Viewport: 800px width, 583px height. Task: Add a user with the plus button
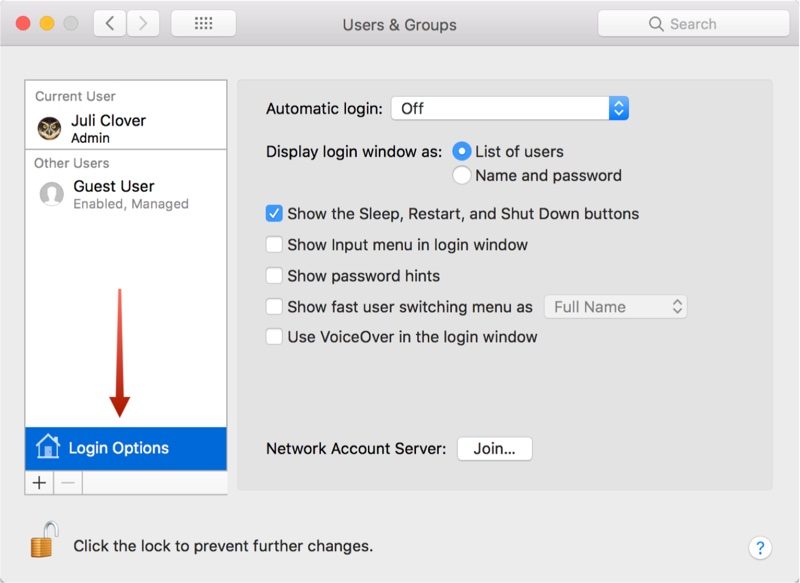pyautogui.click(x=39, y=483)
